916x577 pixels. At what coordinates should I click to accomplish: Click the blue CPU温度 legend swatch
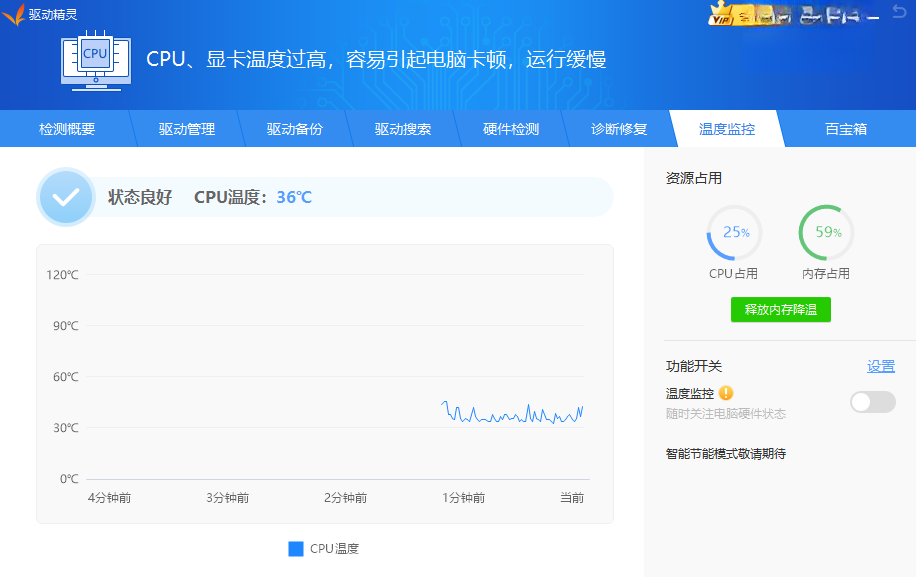coord(296,549)
